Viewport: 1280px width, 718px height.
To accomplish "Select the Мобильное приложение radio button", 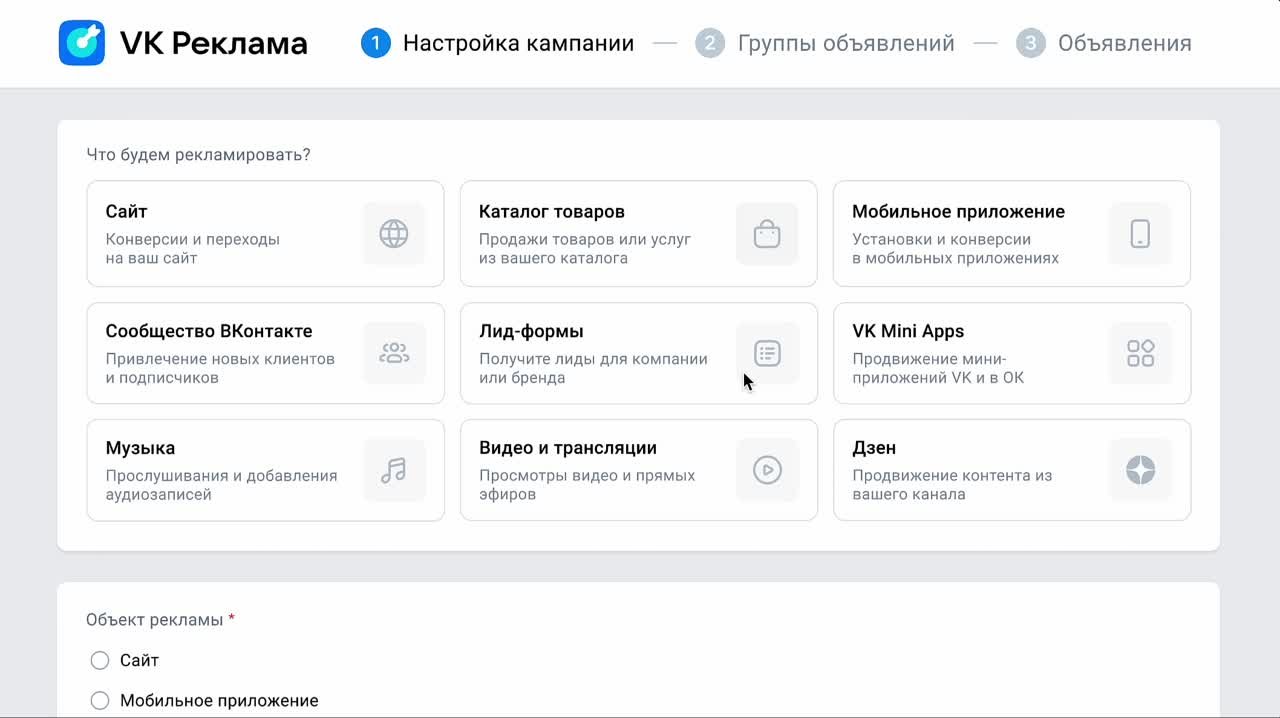I will pyautogui.click(x=100, y=700).
